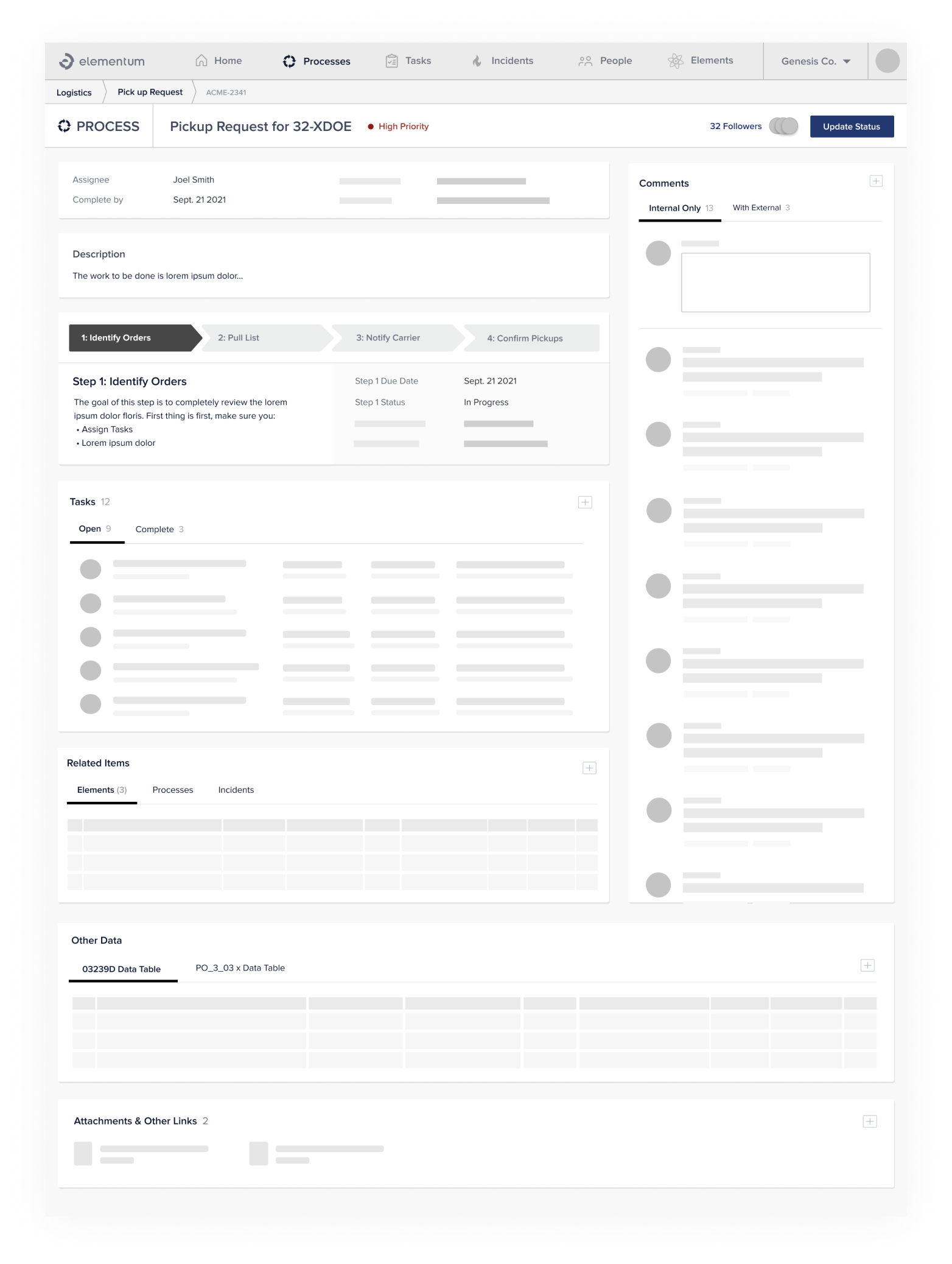Click 'Lorem ipsum dolor' bullet text
Screen dimensions: 952x1264
point(118,443)
